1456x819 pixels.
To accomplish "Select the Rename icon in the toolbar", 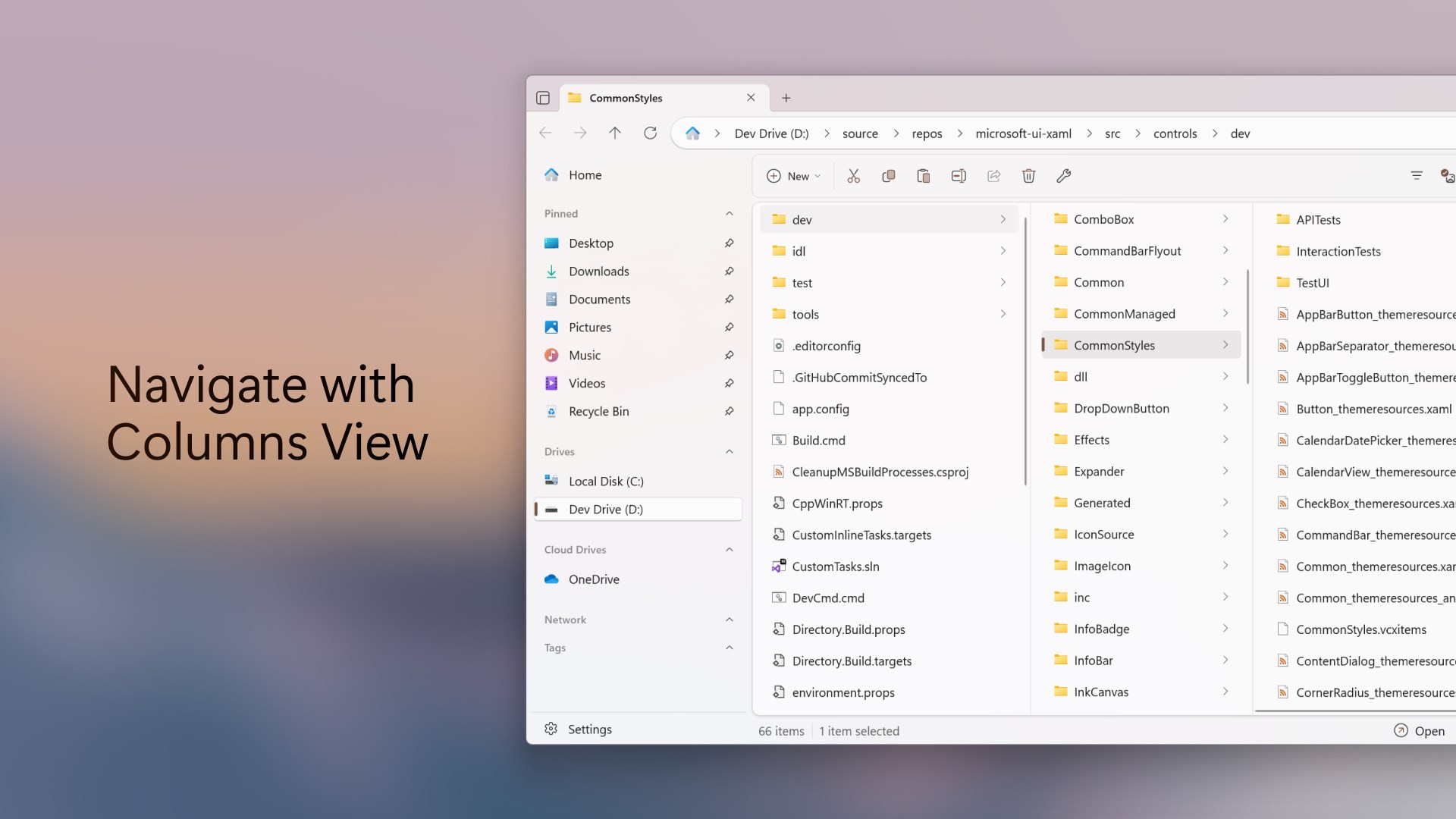I will coord(958,175).
